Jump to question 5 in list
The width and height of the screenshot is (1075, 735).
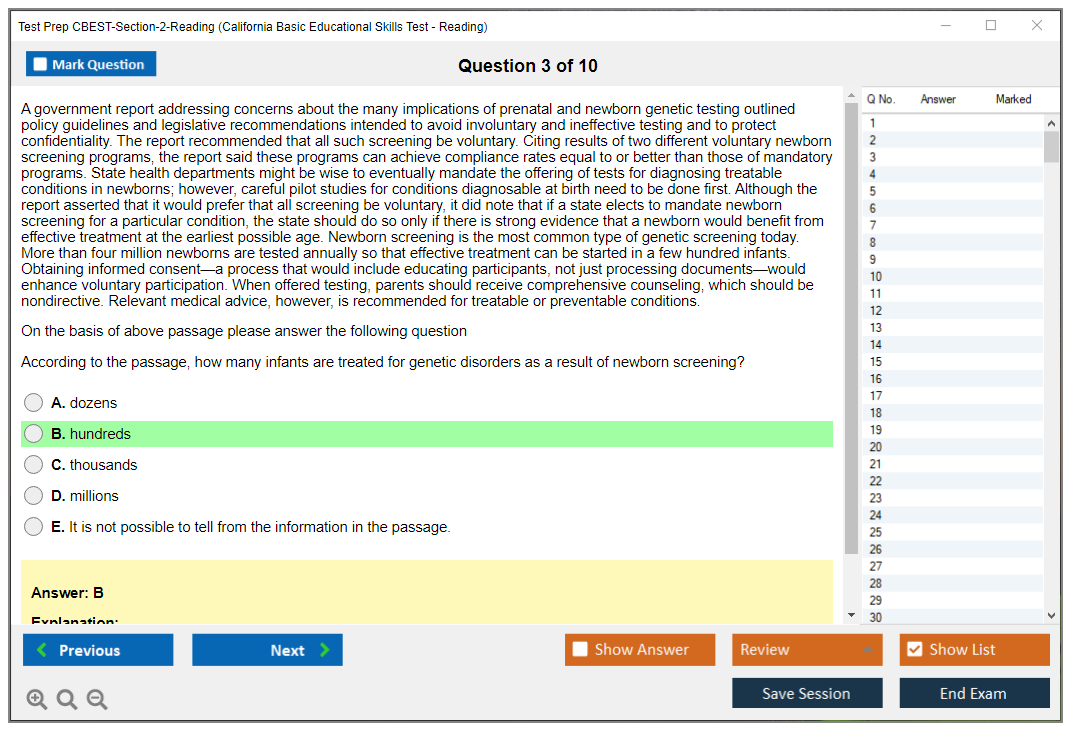click(x=873, y=191)
